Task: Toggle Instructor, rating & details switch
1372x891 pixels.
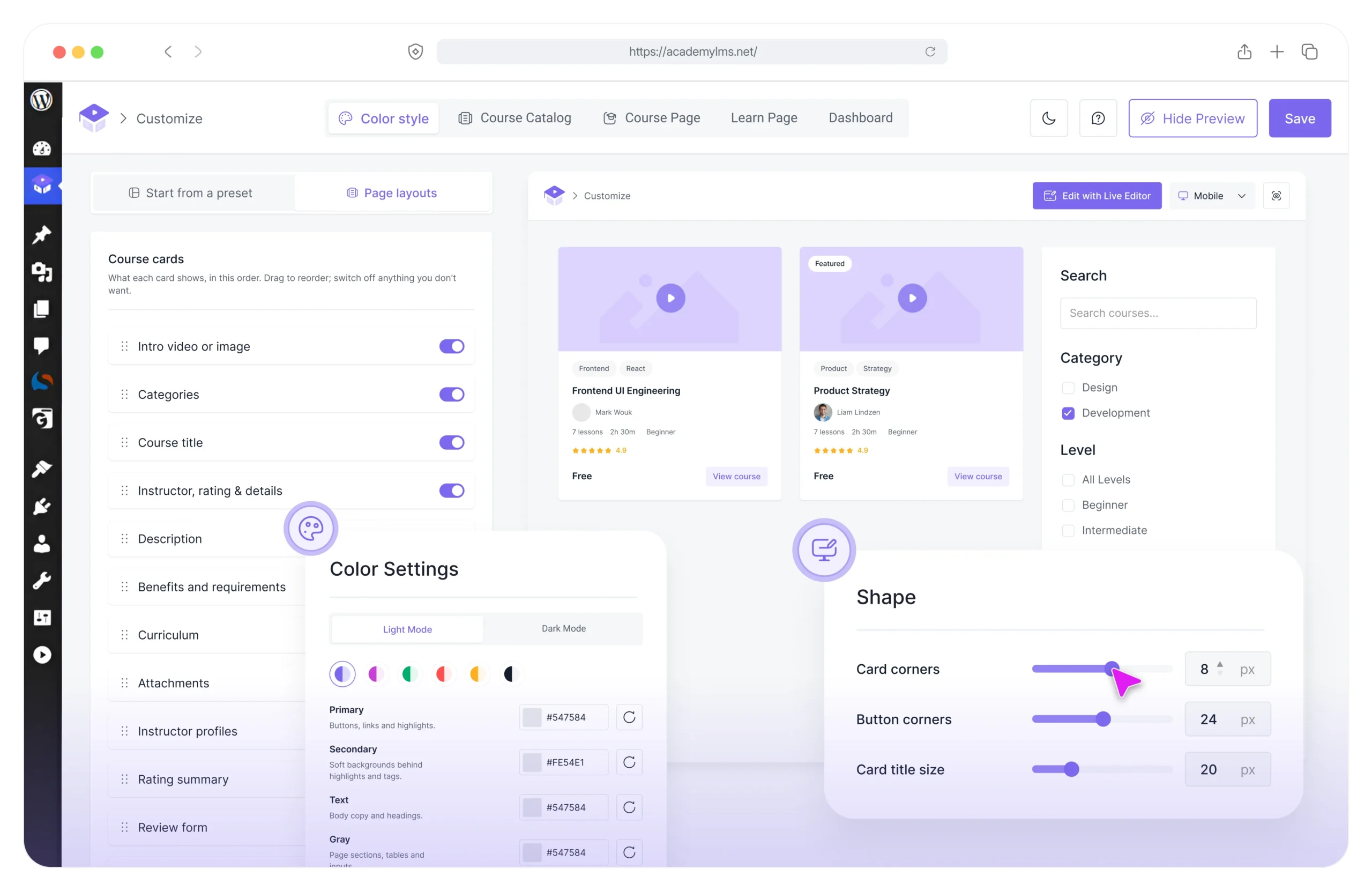Action: (451, 491)
